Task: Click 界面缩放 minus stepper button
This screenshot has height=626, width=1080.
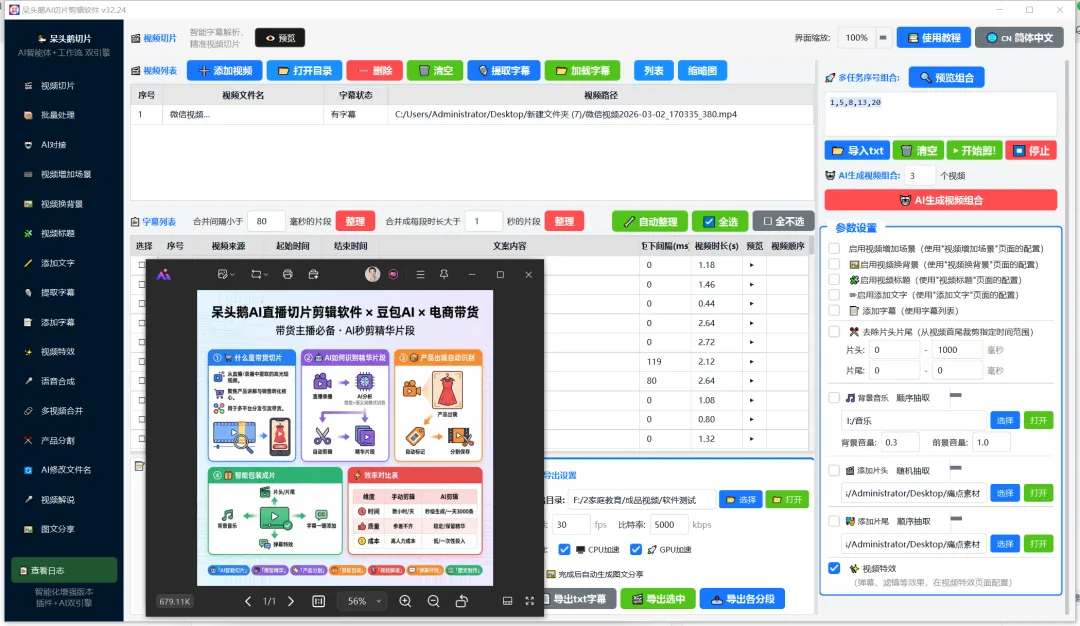Action: pyautogui.click(x=882, y=38)
